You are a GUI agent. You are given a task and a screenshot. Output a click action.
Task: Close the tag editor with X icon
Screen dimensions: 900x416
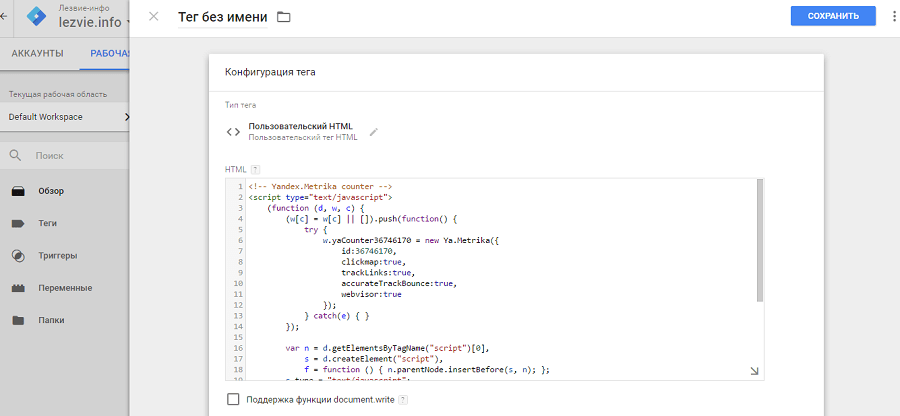[x=153, y=17]
